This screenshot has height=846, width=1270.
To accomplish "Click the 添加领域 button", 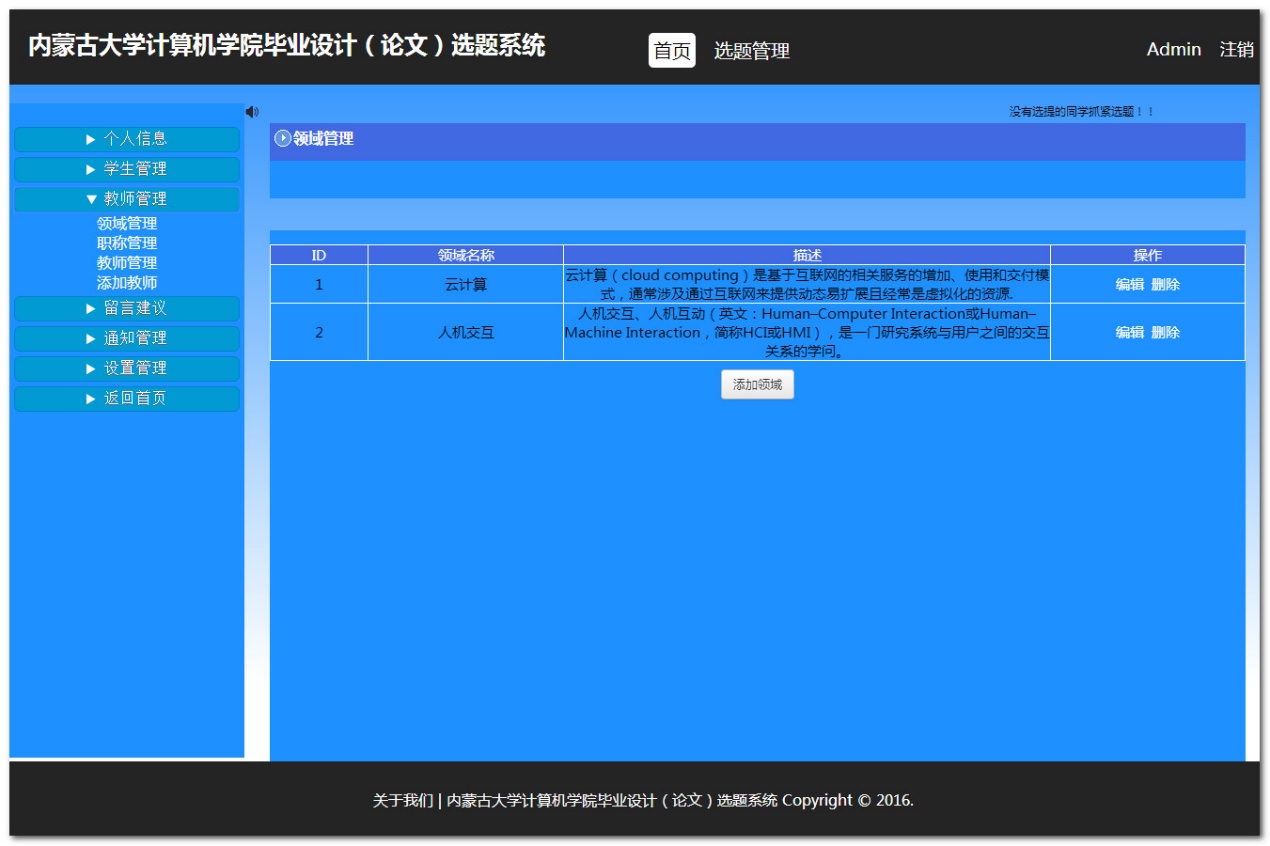I will pyautogui.click(x=757, y=385).
